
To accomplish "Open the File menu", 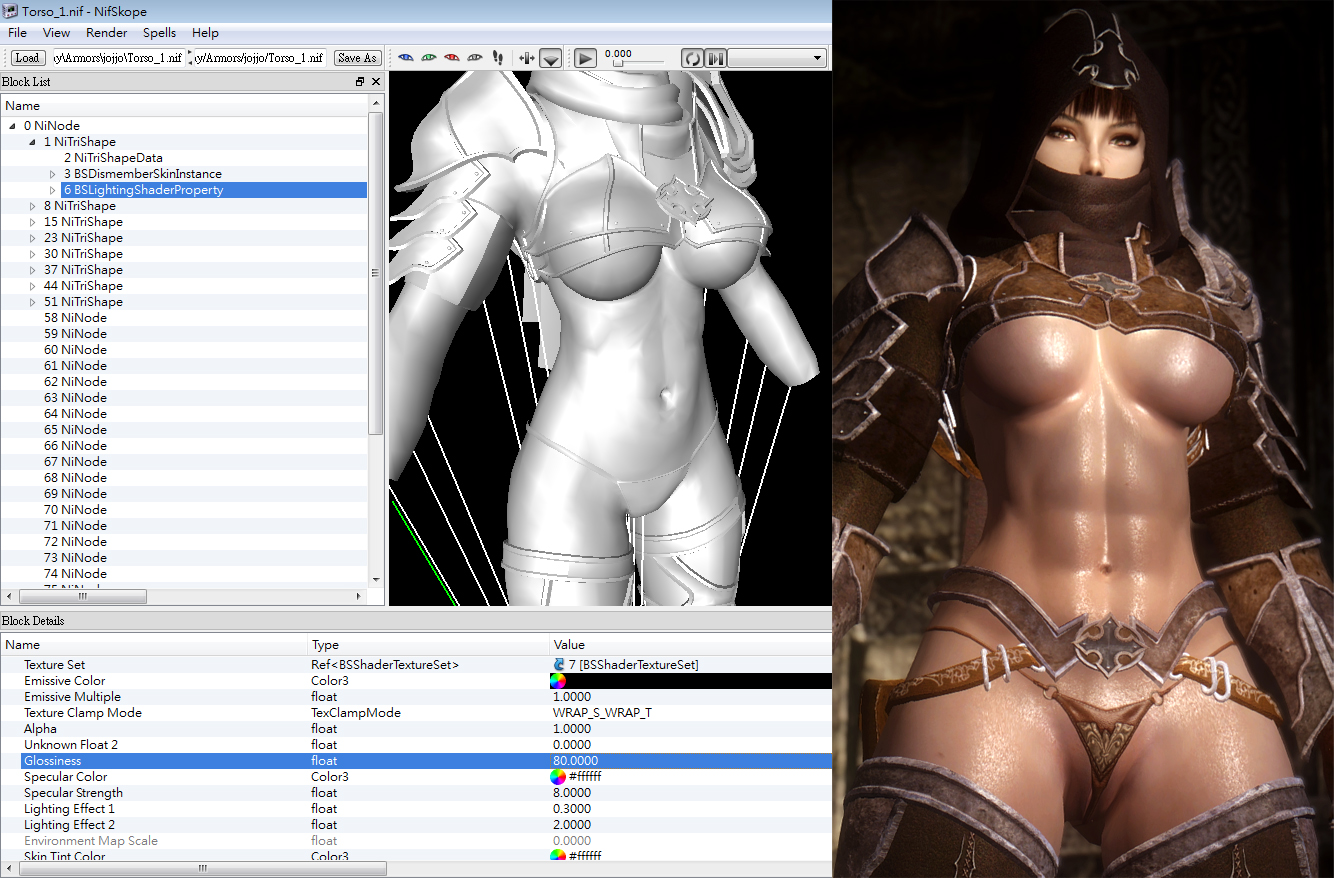I will tap(17, 33).
